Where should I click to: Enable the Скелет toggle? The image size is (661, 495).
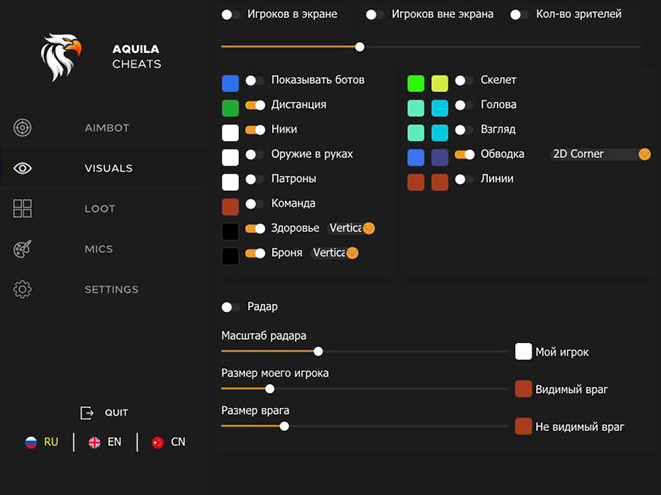(464, 80)
